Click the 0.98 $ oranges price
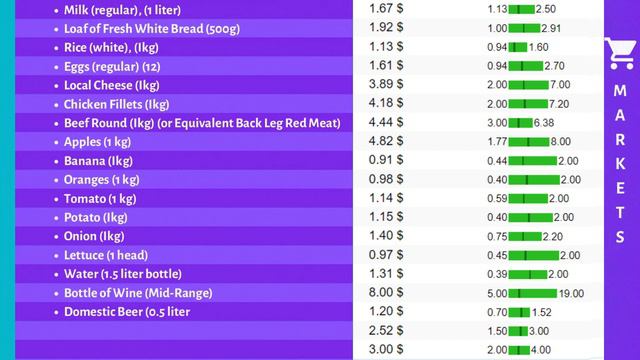The height and width of the screenshot is (360, 640). pyautogui.click(x=386, y=179)
